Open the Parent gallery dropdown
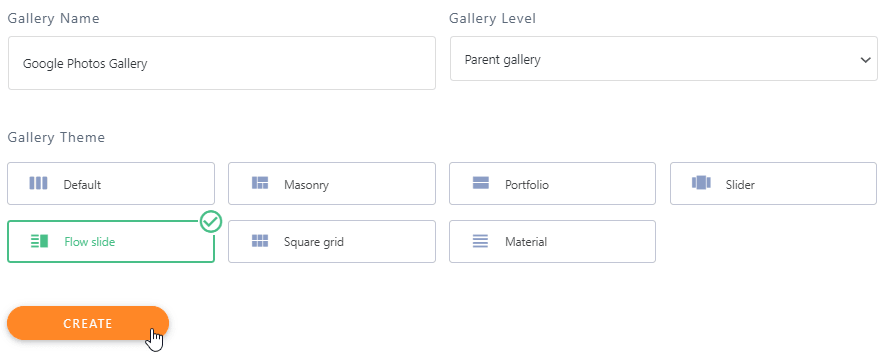 coord(664,59)
